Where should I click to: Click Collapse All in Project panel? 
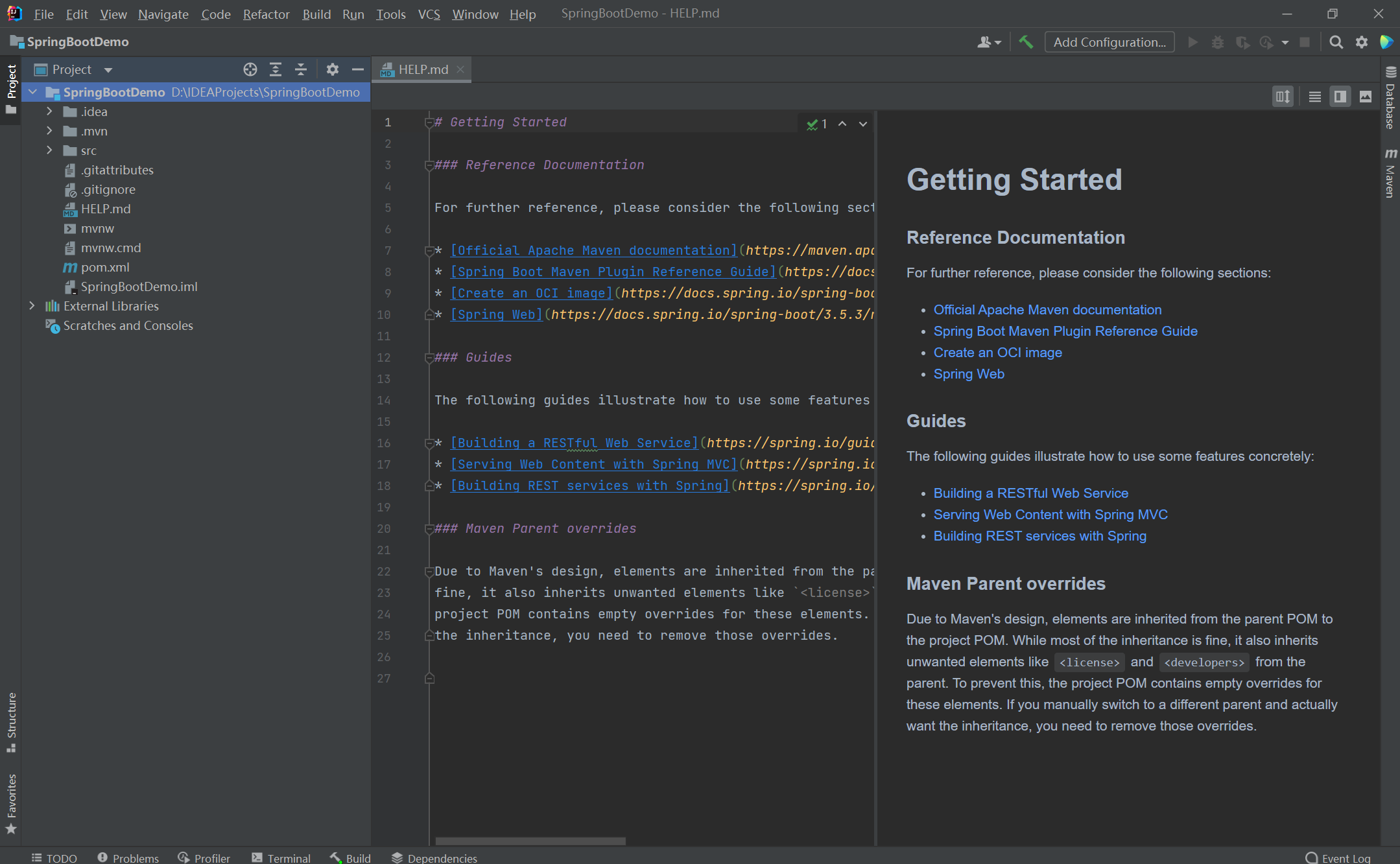301,69
